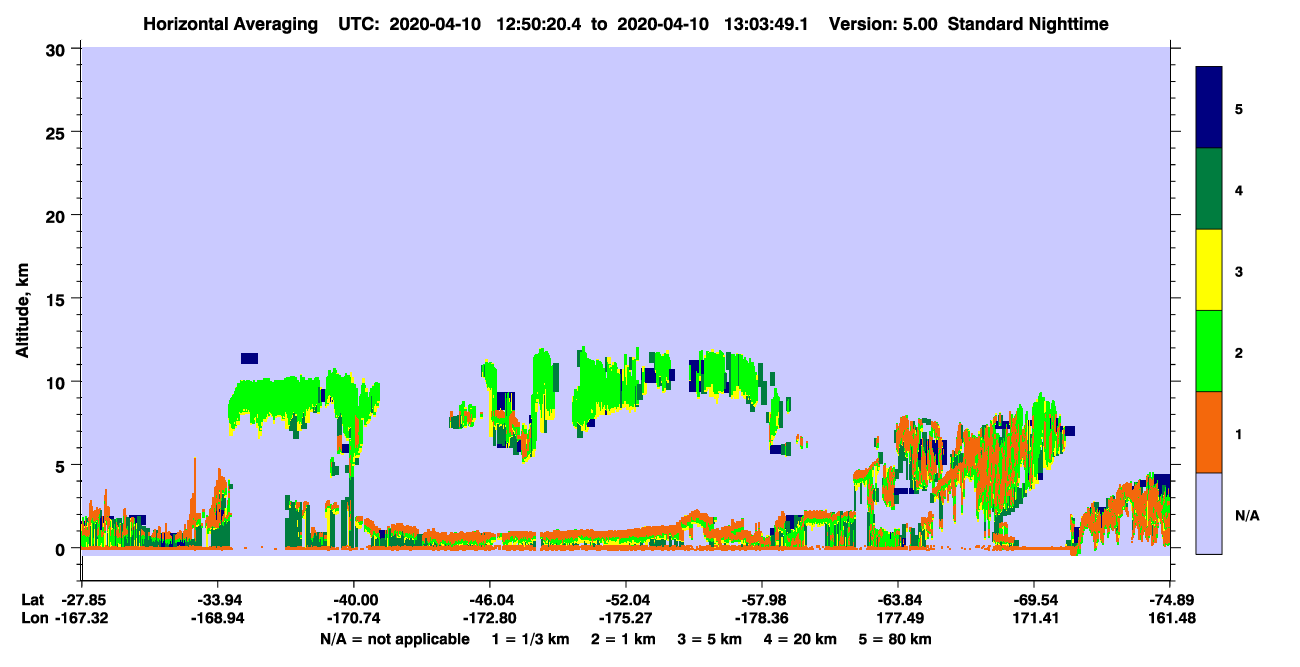1300x667 pixels.
Task: Click longitude value -170.74
Action: (x=353, y=619)
